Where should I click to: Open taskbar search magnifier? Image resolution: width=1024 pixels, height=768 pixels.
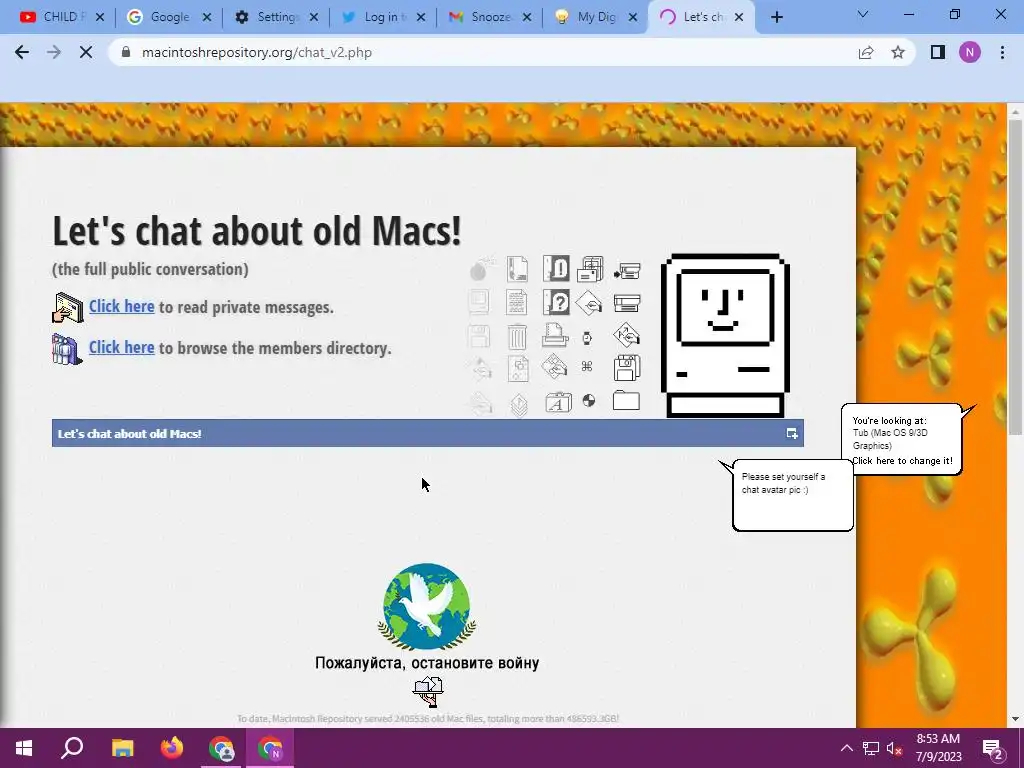(72, 748)
